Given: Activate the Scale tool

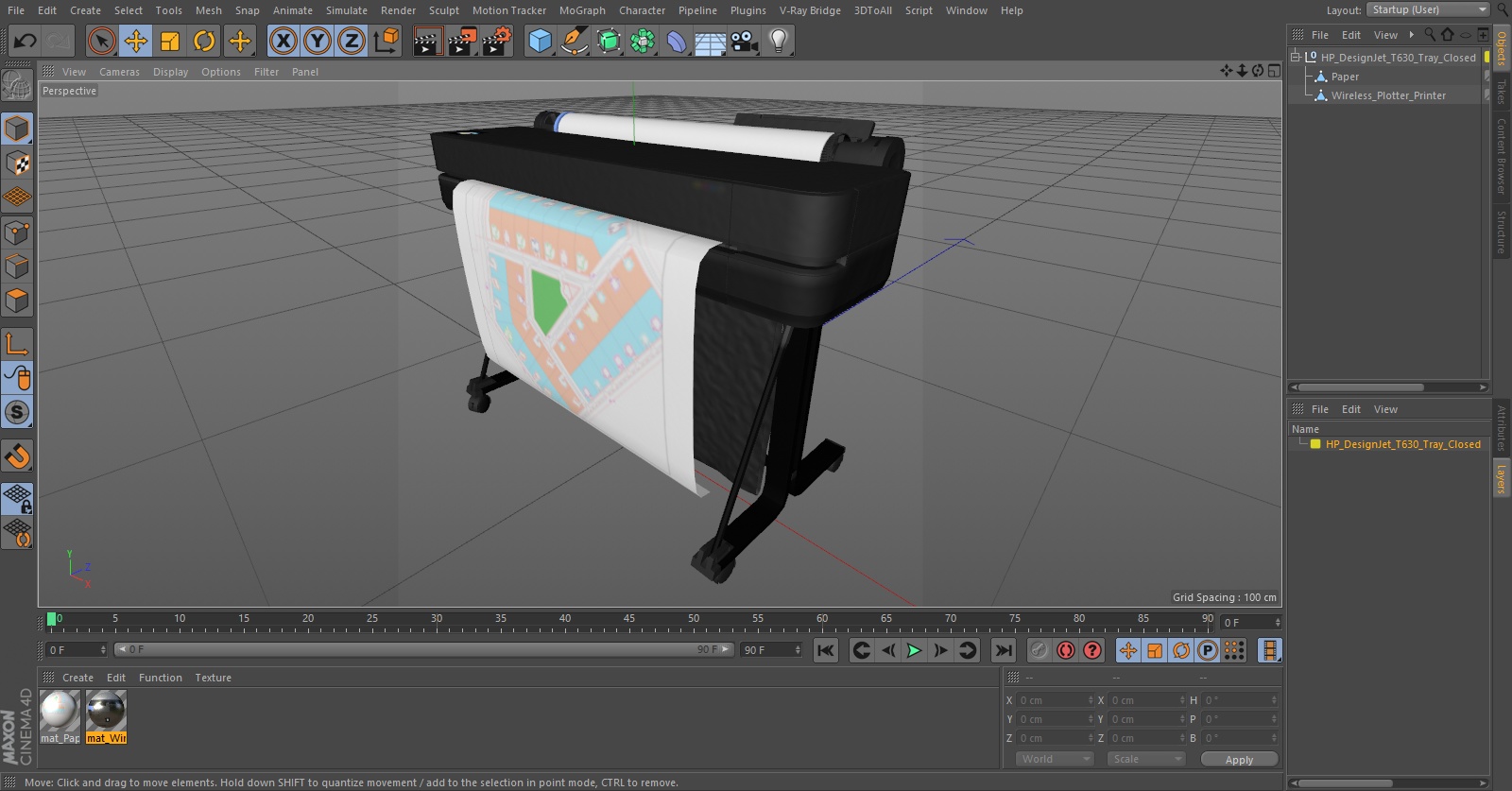Looking at the screenshot, I should click(170, 41).
